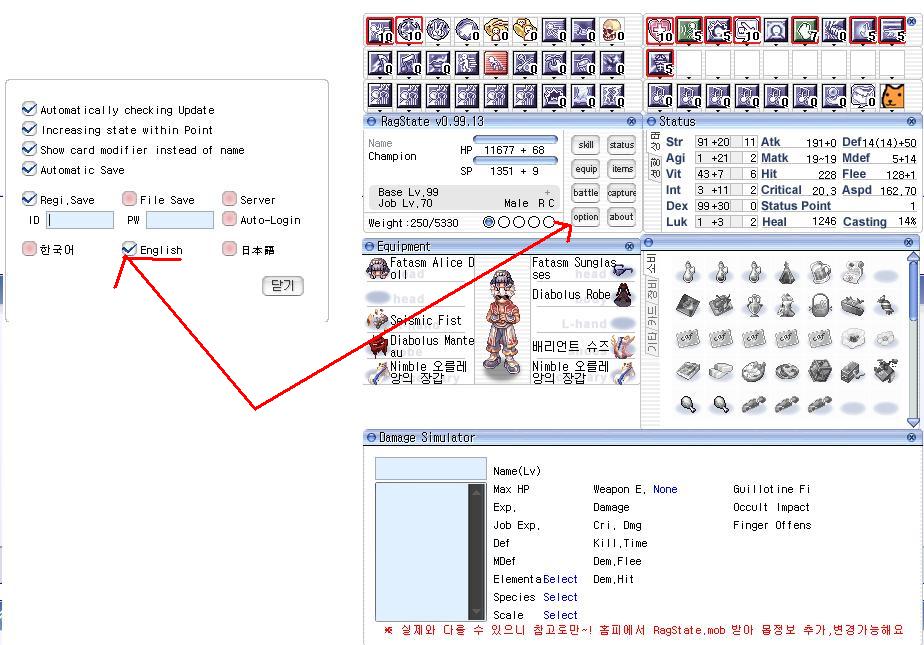Select the Diabolus Robe armor icon

(x=623, y=295)
